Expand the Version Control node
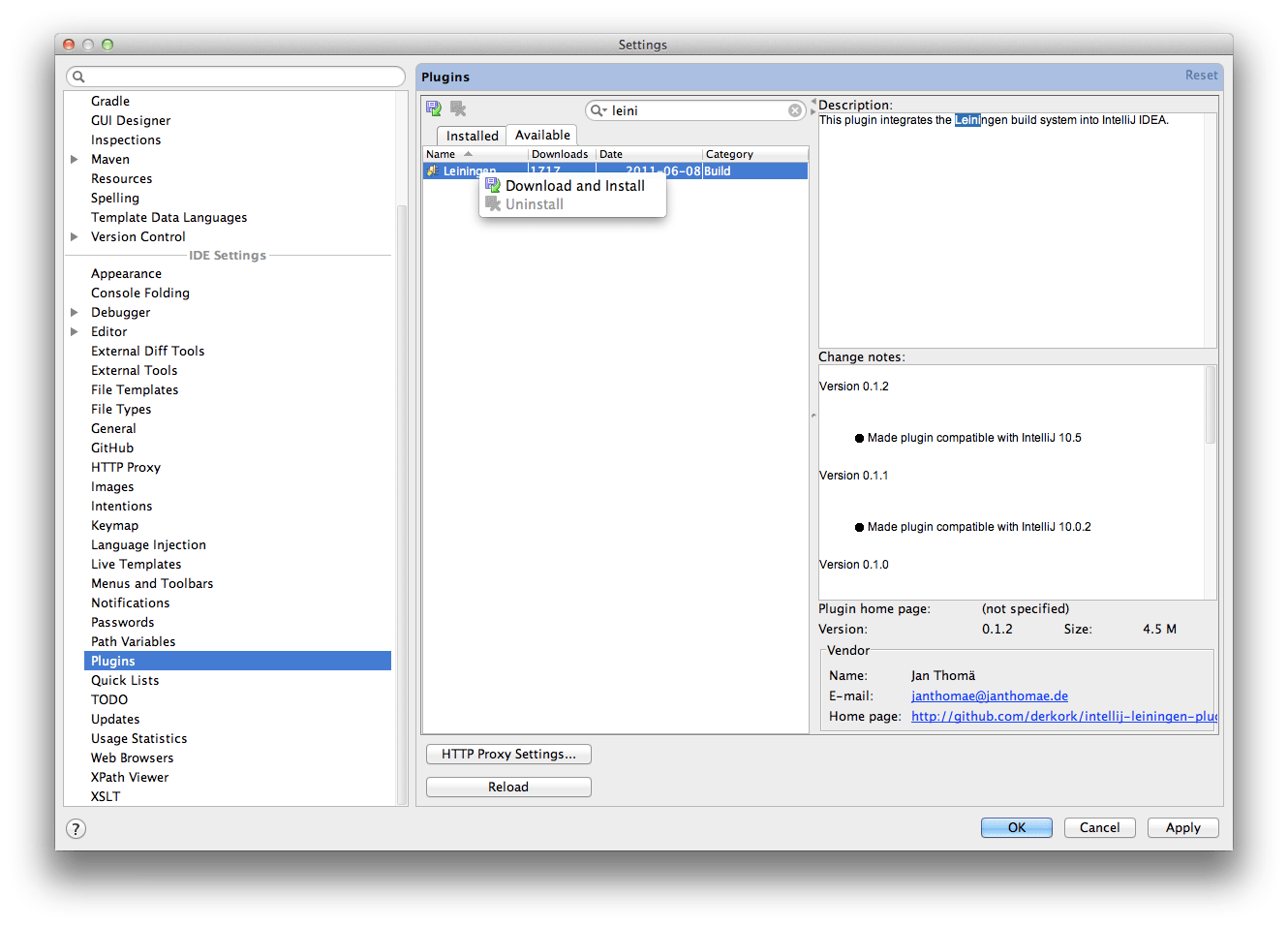The width and height of the screenshot is (1288, 927). [x=75, y=236]
